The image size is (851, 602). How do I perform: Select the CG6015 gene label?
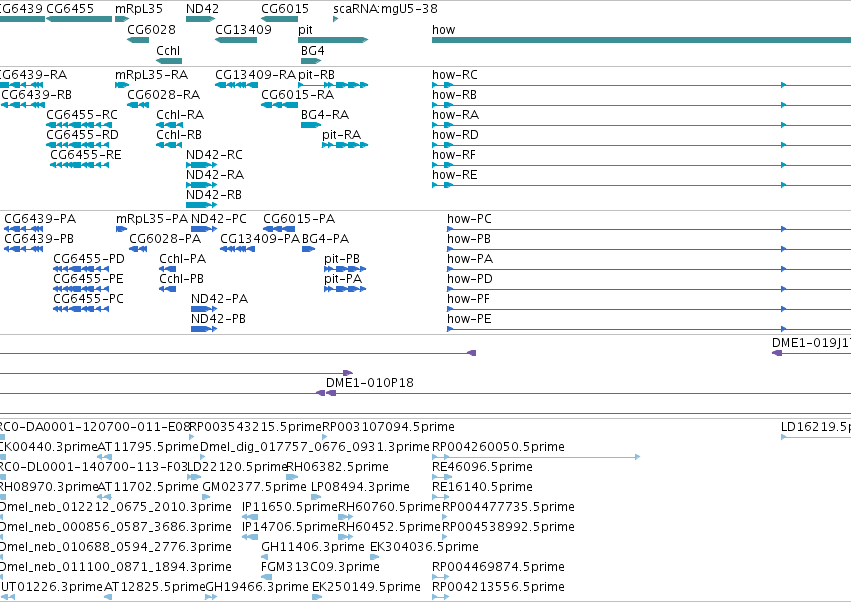click(285, 9)
